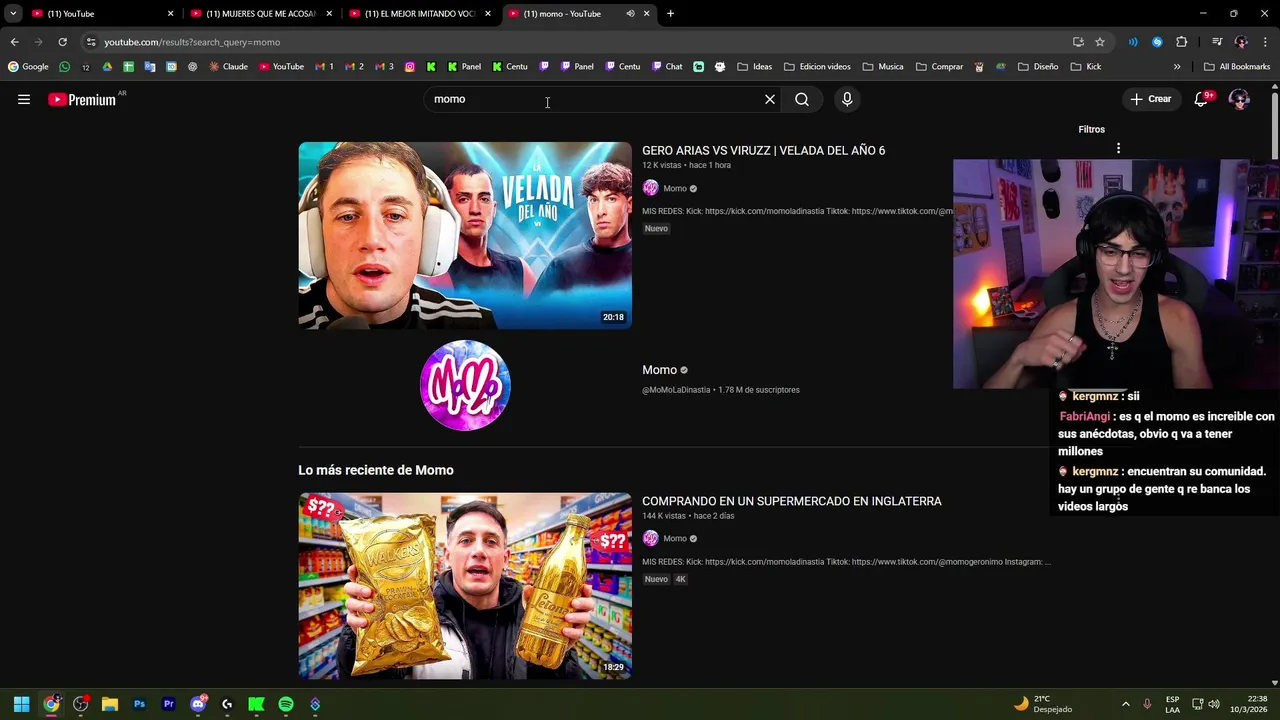Open File Explorer from the taskbar
Viewport: 1280px width, 720px height.
pos(110,704)
